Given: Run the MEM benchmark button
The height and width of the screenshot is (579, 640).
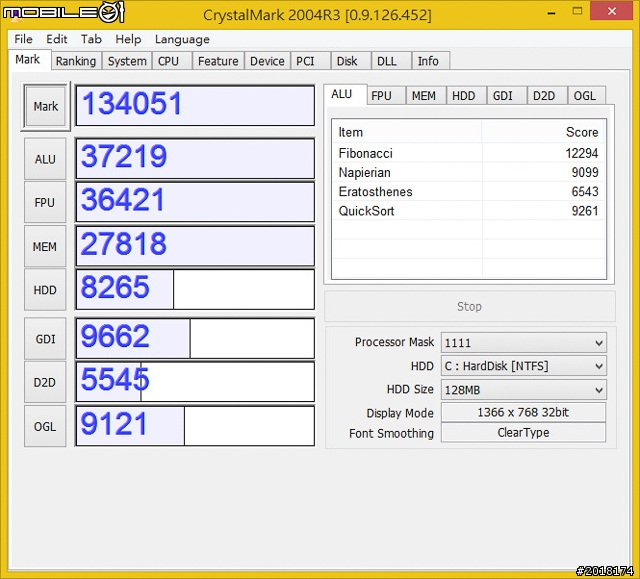Looking at the screenshot, I should point(45,246).
